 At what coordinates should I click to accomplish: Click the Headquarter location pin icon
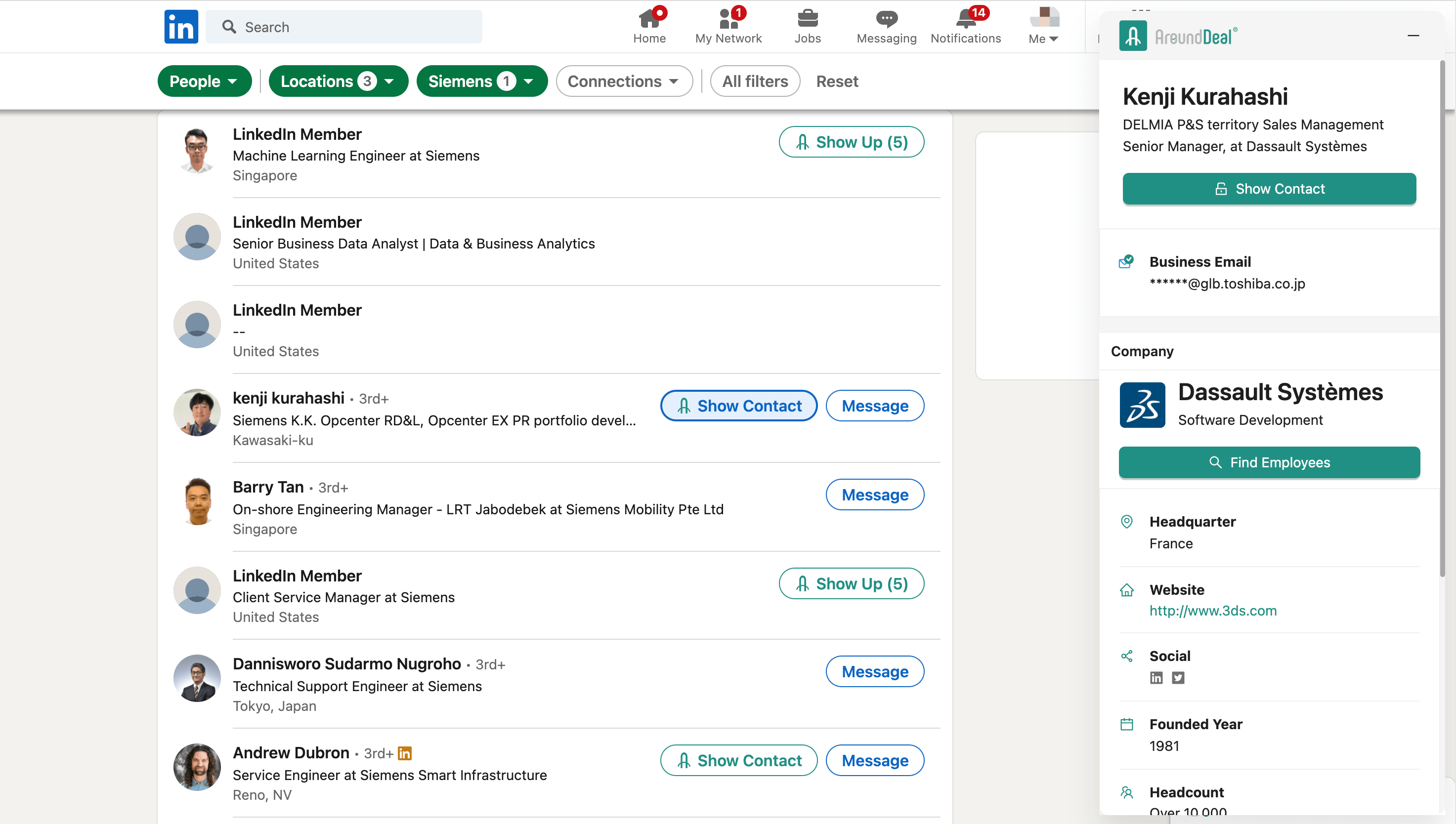tap(1126, 521)
